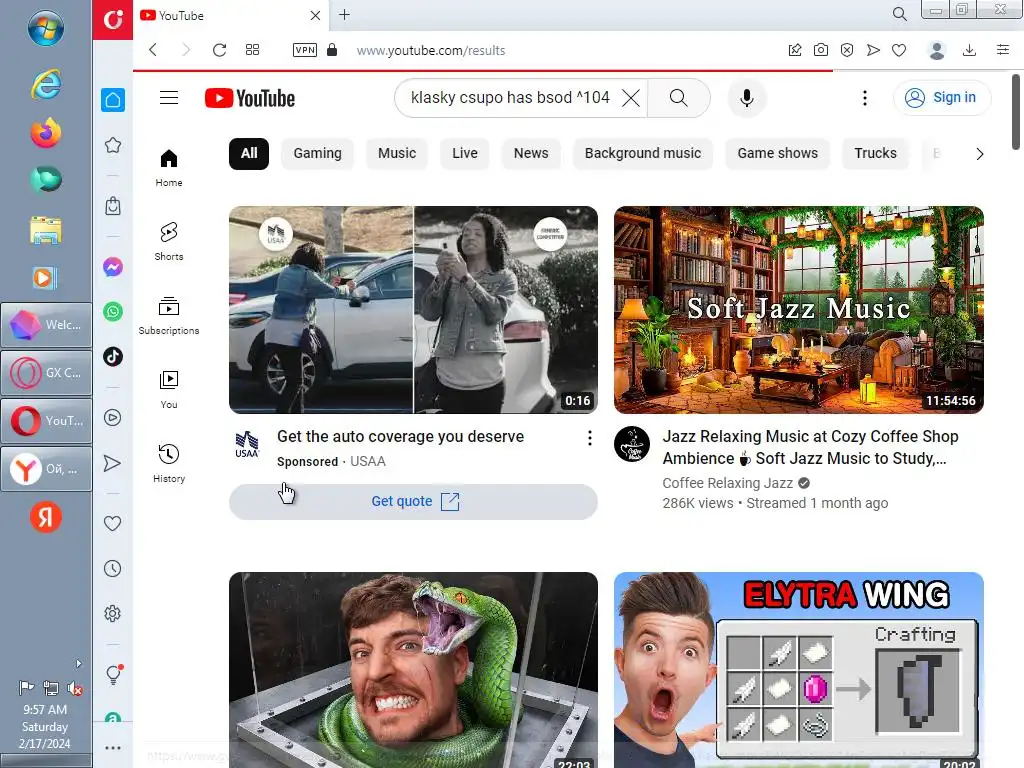
Task: Select the All filter chip
Action: point(249,153)
